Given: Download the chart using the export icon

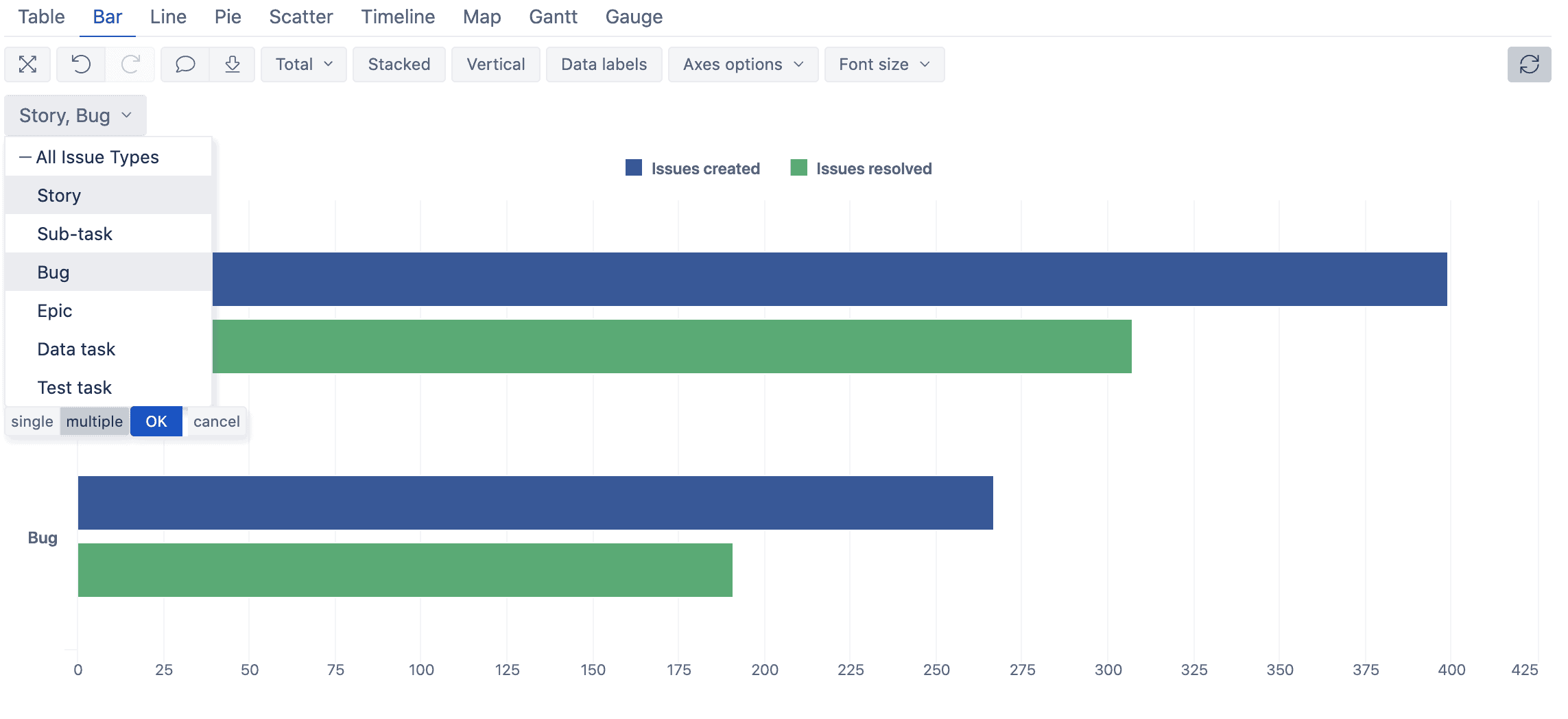Looking at the screenshot, I should [x=232, y=64].
